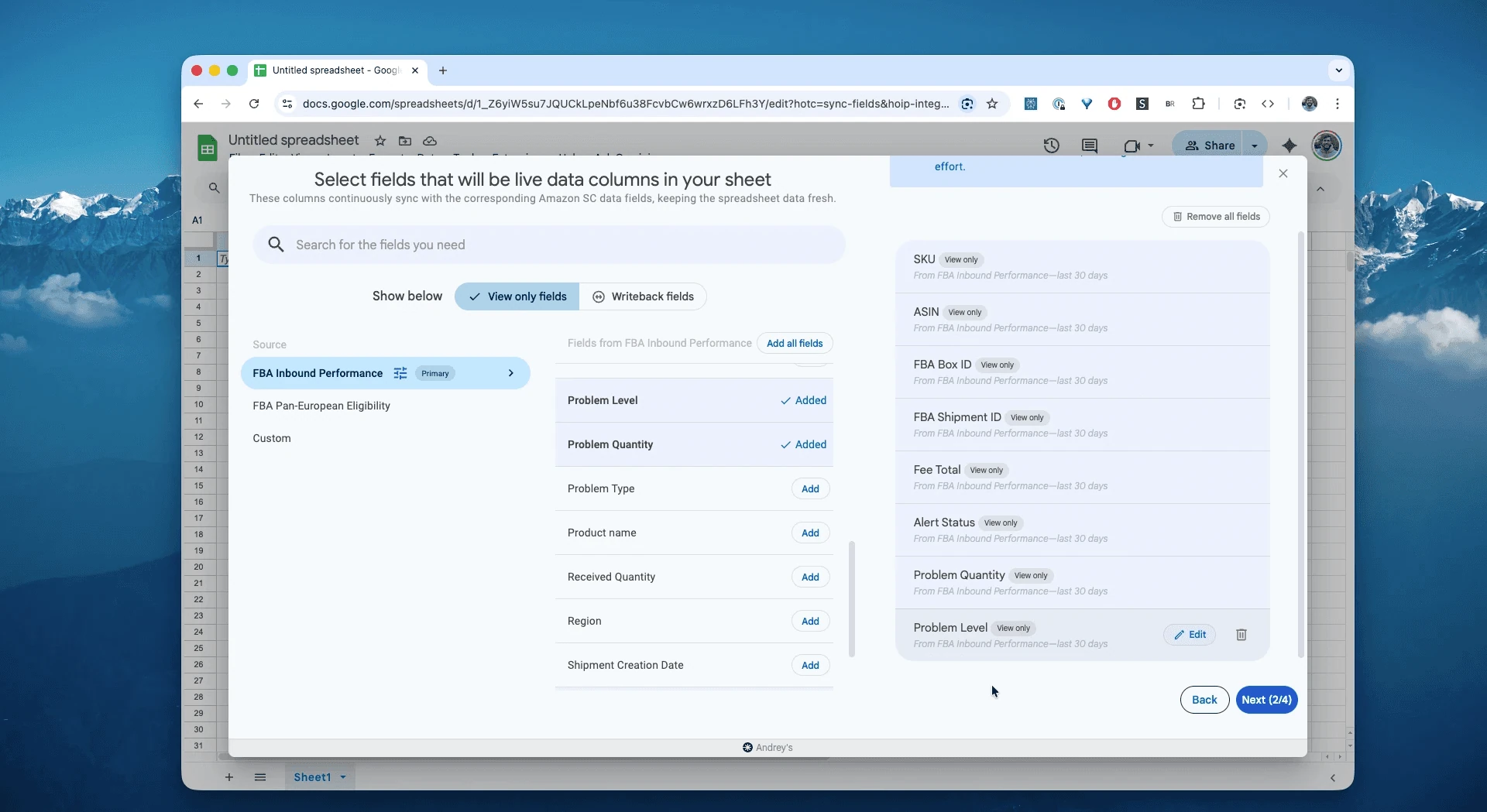1487x812 pixels.
Task: Click the Google Sheets home logo
Action: (x=207, y=147)
